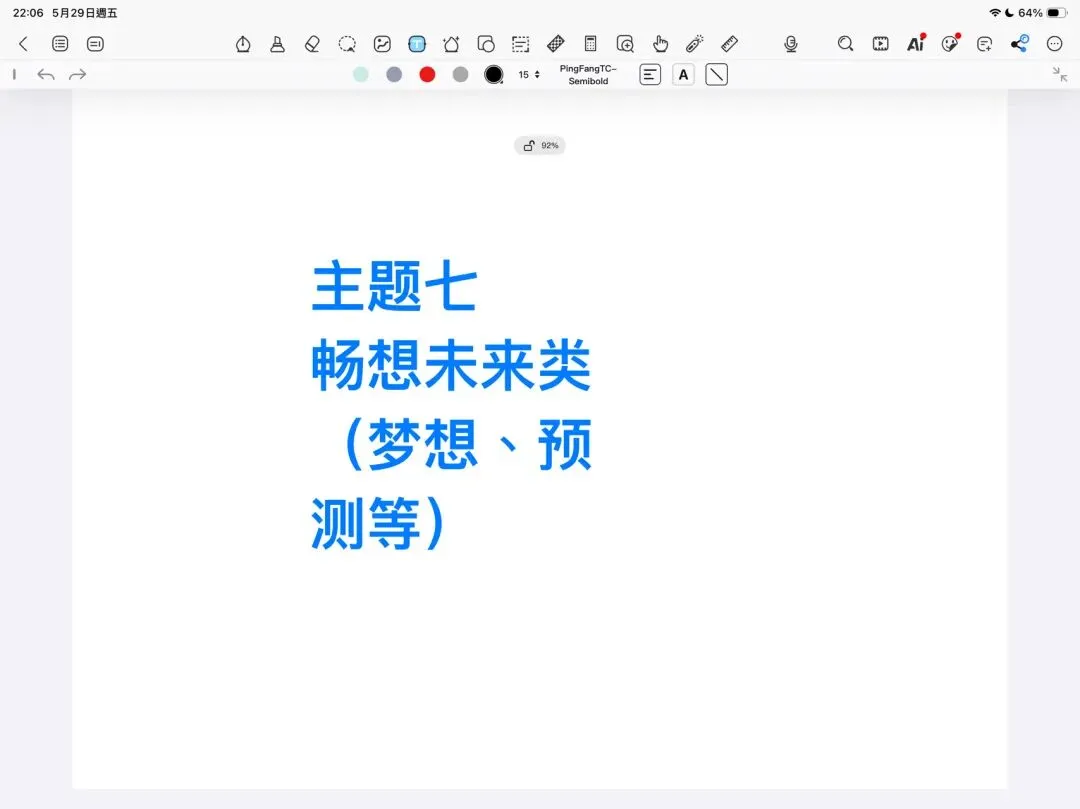This screenshot has height=809, width=1080.
Task: Open text alignment options
Action: pyautogui.click(x=650, y=74)
